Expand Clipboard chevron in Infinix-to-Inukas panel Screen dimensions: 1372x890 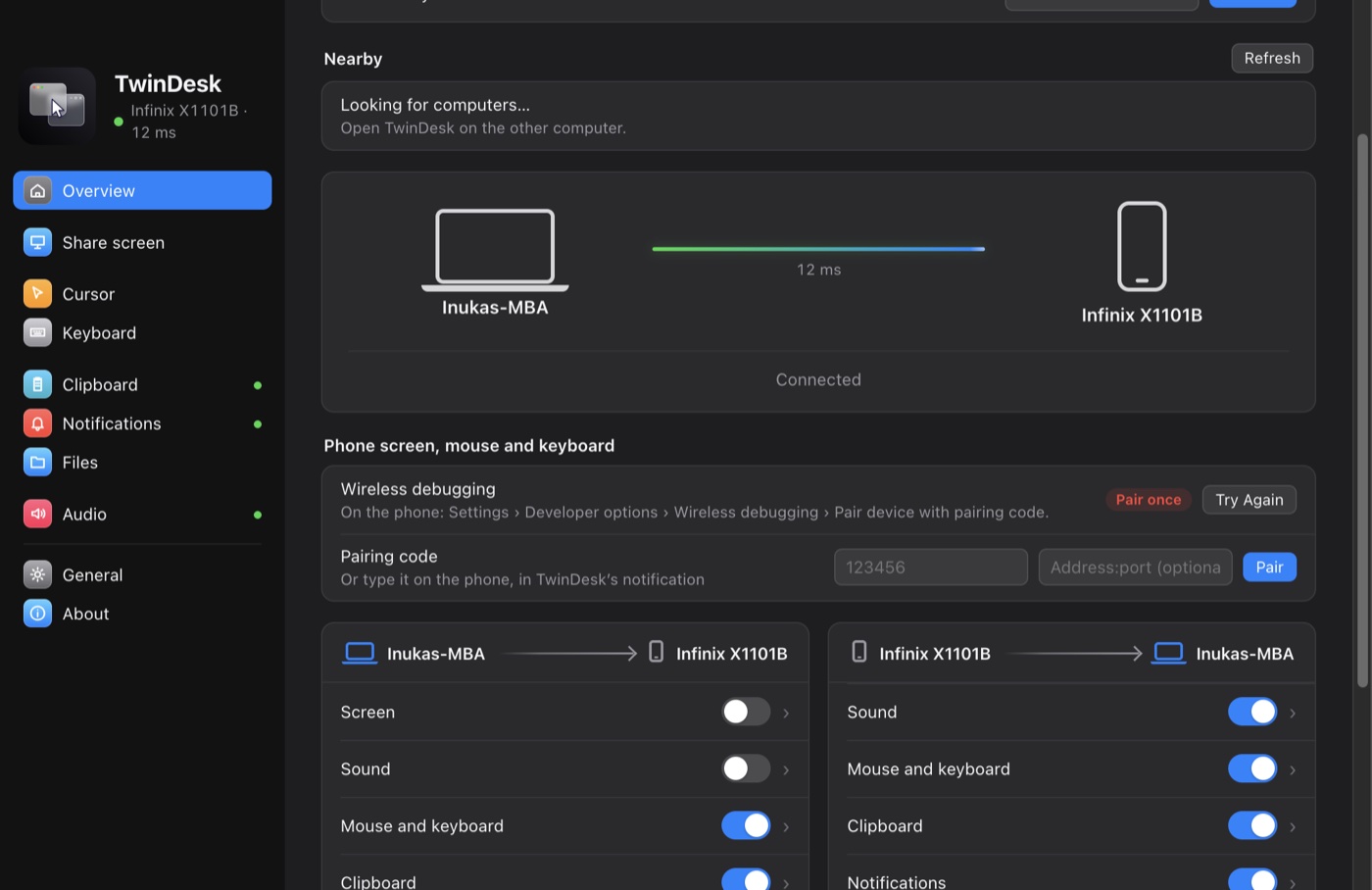click(x=1293, y=826)
